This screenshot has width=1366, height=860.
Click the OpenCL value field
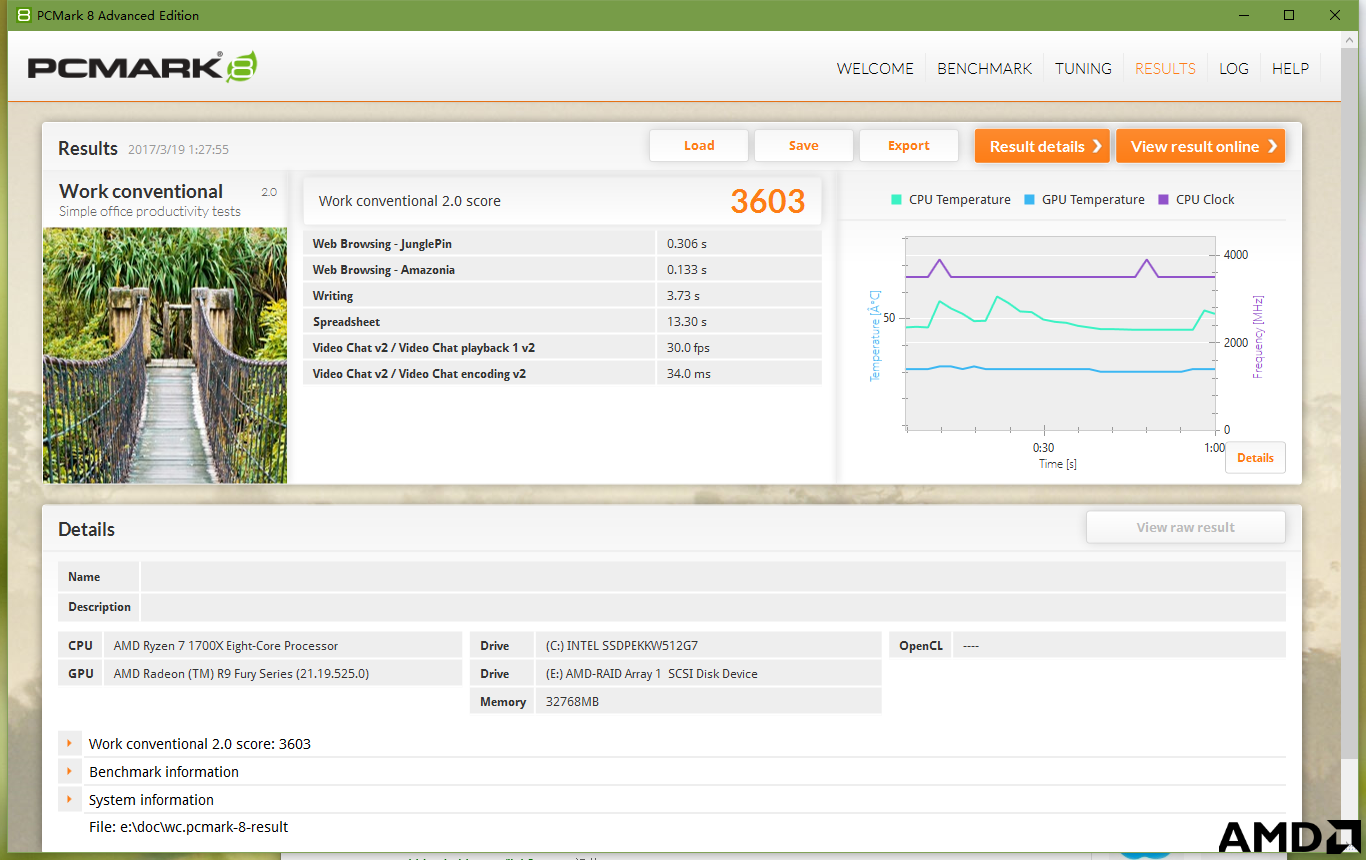pyautogui.click(x=1119, y=645)
